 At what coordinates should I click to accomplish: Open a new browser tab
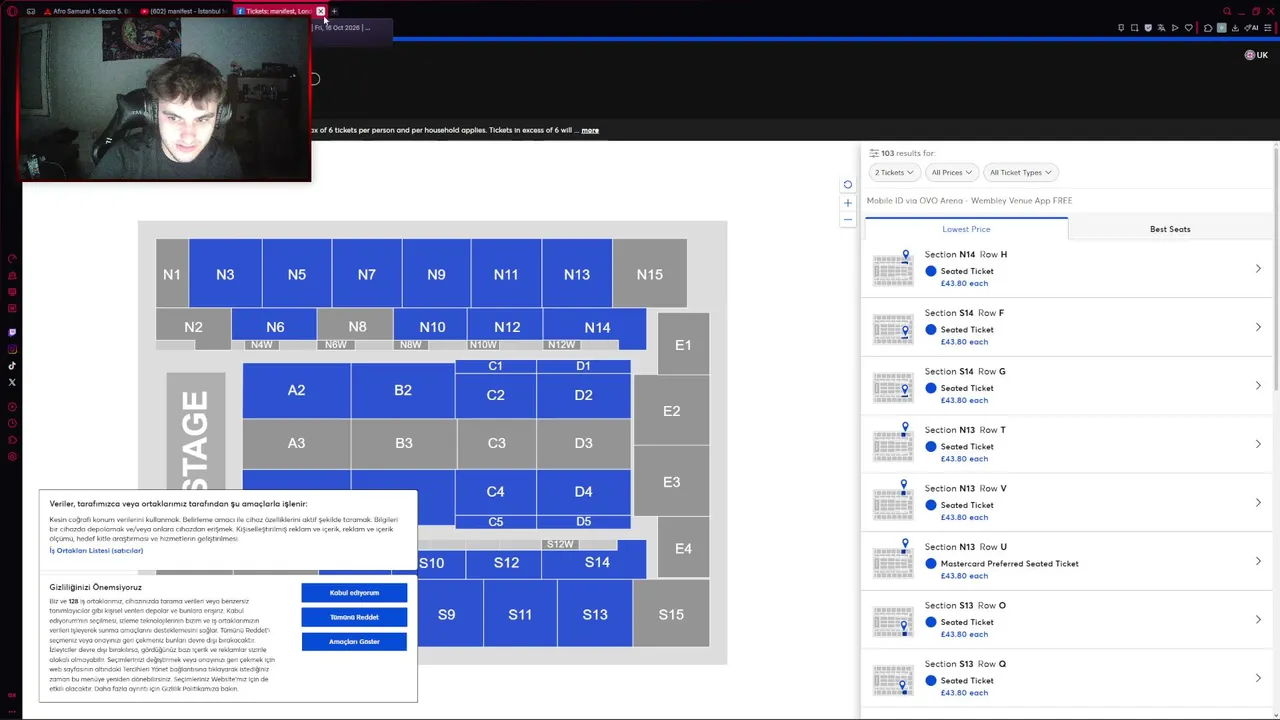click(334, 11)
